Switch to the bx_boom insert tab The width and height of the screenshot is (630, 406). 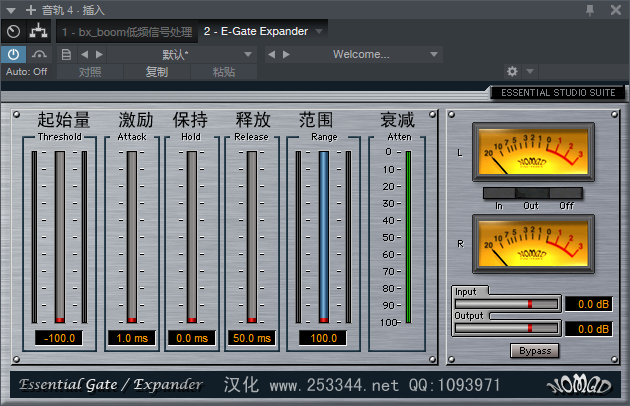coord(127,32)
